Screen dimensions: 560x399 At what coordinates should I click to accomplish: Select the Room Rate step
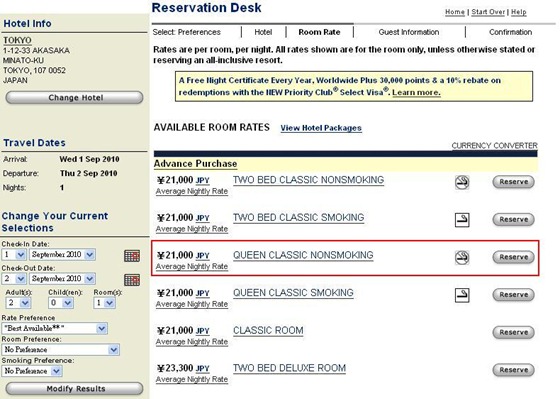[x=319, y=32]
